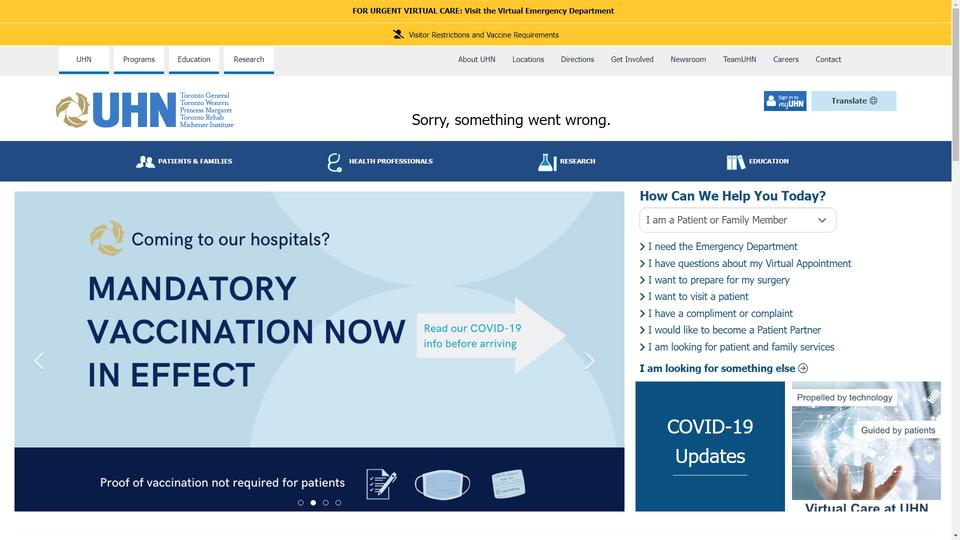Image resolution: width=960 pixels, height=540 pixels.
Task: Click the Patients & Families people icon
Action: coord(145,162)
